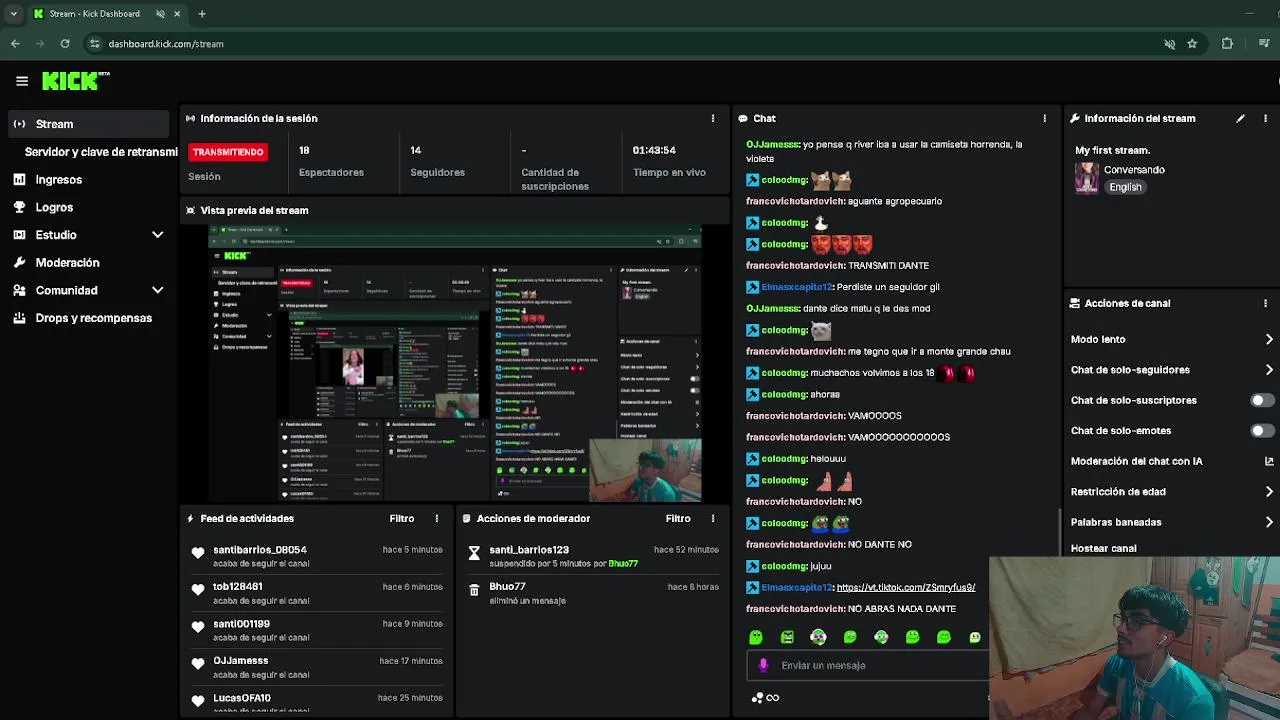Click the Conversando category thumbnail
The height and width of the screenshot is (720, 1280).
[1087, 178]
